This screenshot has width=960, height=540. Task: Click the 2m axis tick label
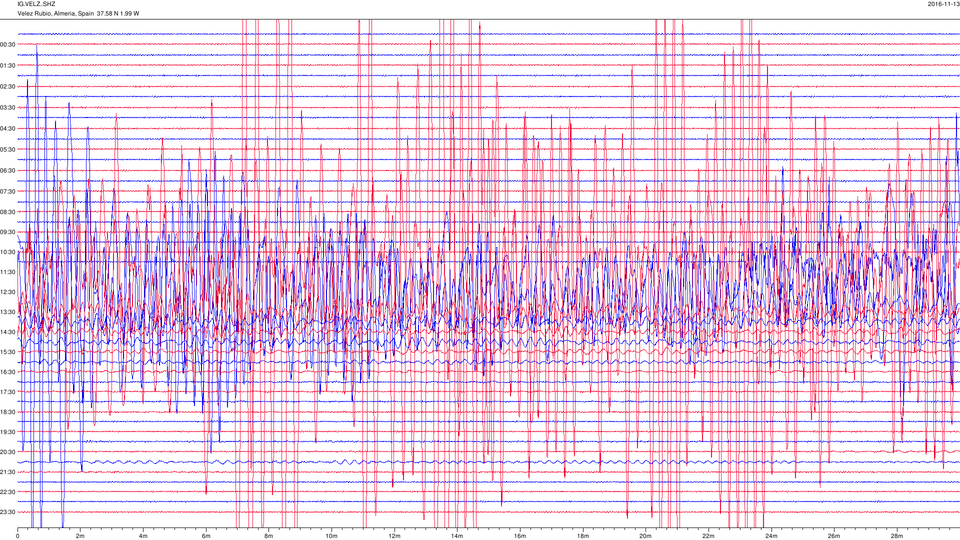pos(80,536)
